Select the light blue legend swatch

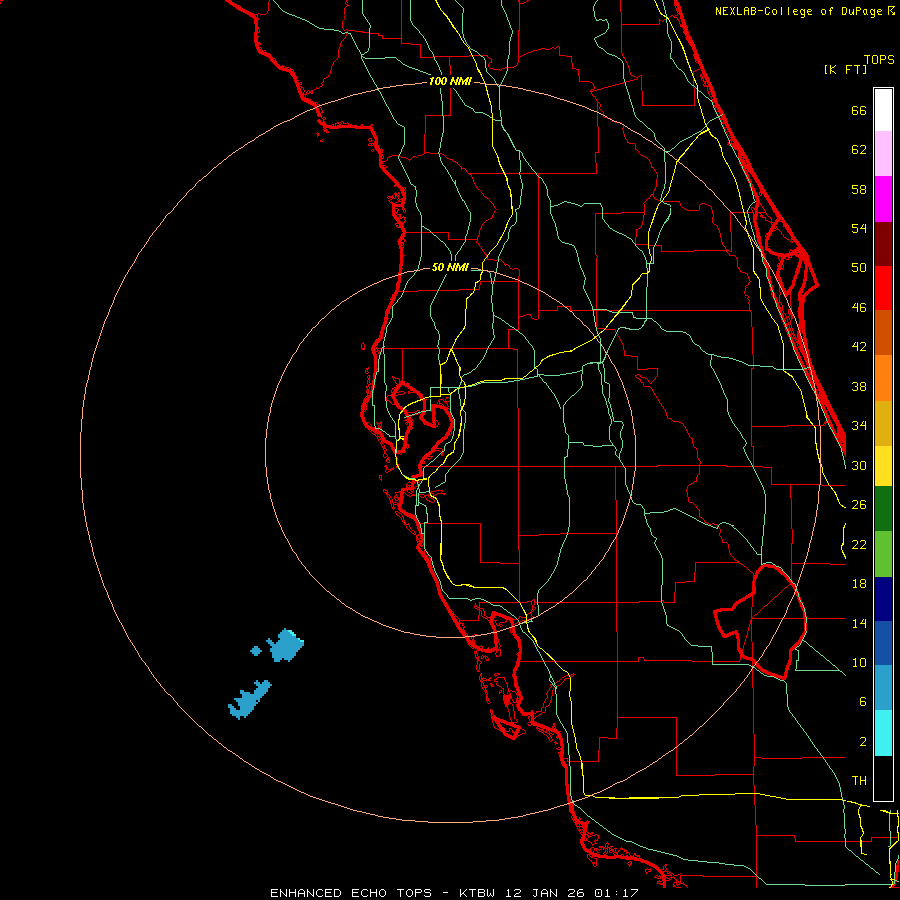(883, 688)
